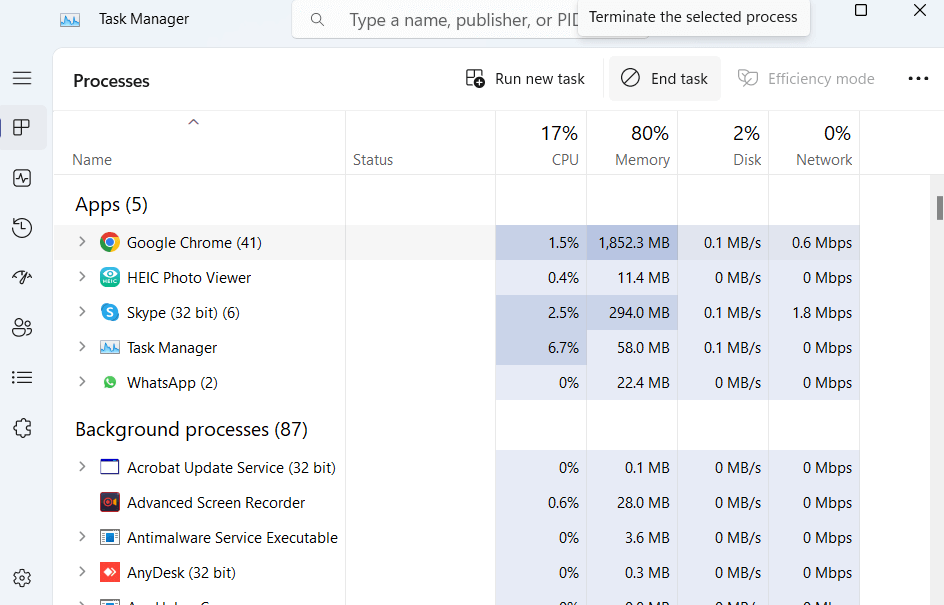Image resolution: width=944 pixels, height=605 pixels.
Task: Expand the Skype (32 bit) process group
Action: click(82, 312)
